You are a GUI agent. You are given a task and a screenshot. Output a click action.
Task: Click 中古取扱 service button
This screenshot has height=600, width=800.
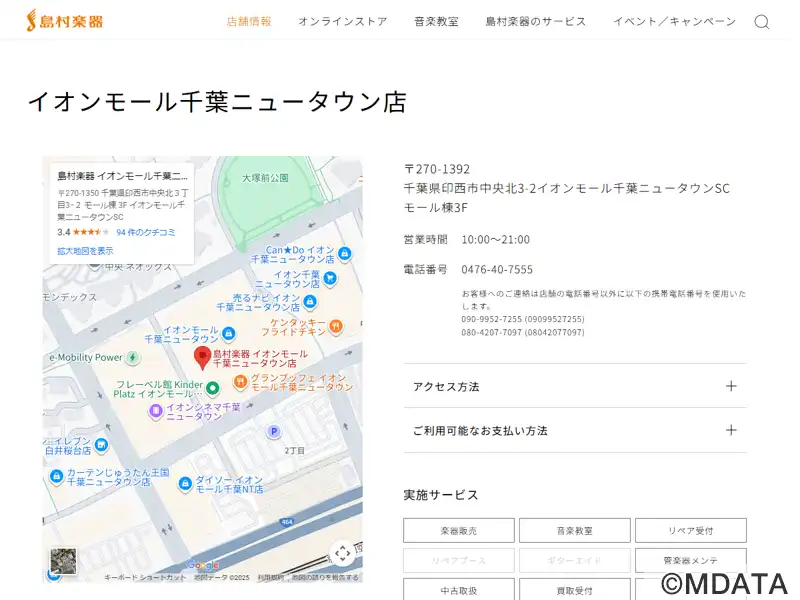[x=459, y=590]
